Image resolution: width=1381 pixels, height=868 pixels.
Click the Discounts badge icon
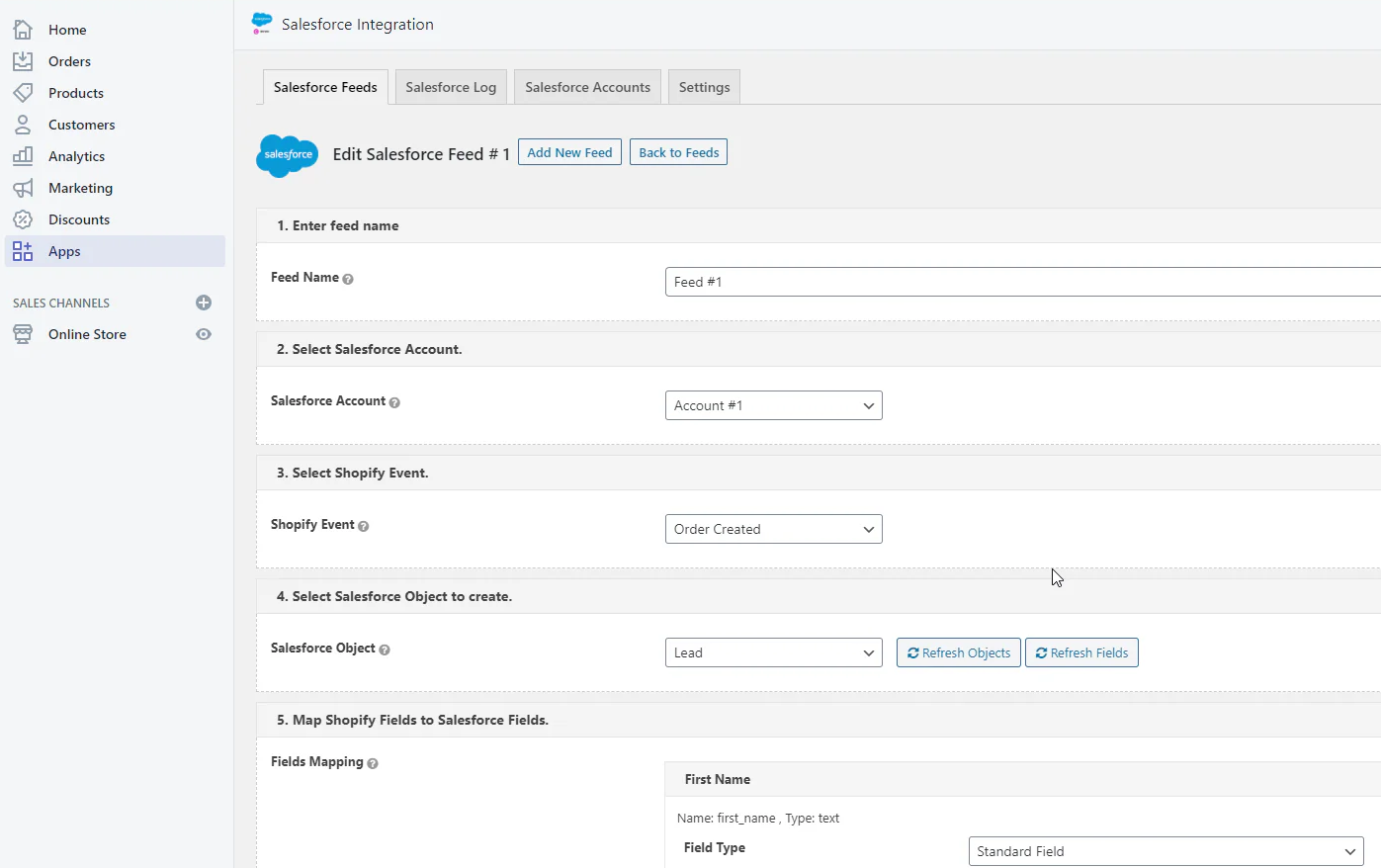23,219
